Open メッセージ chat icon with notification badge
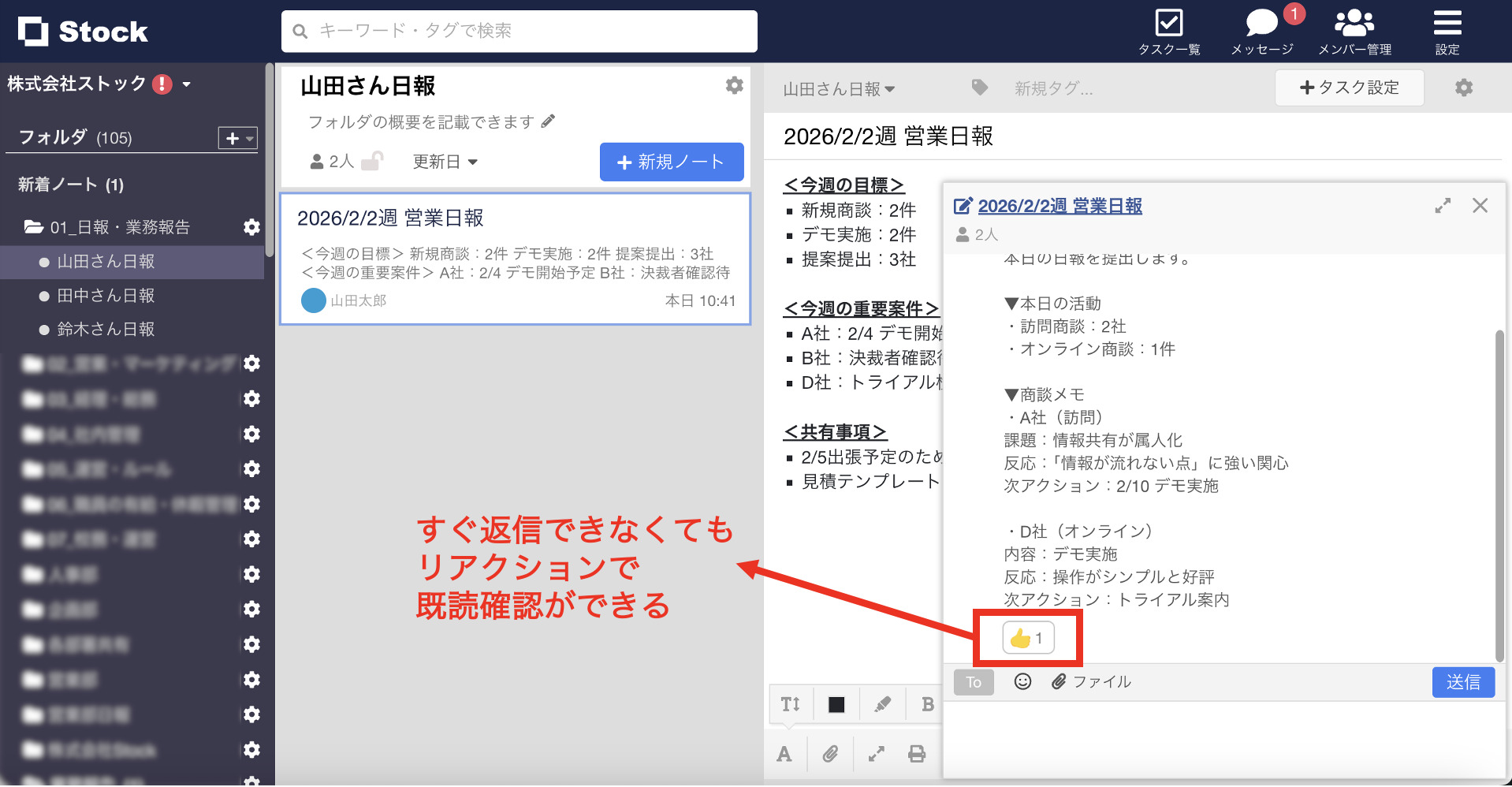The image size is (1512, 787). tap(1261, 24)
